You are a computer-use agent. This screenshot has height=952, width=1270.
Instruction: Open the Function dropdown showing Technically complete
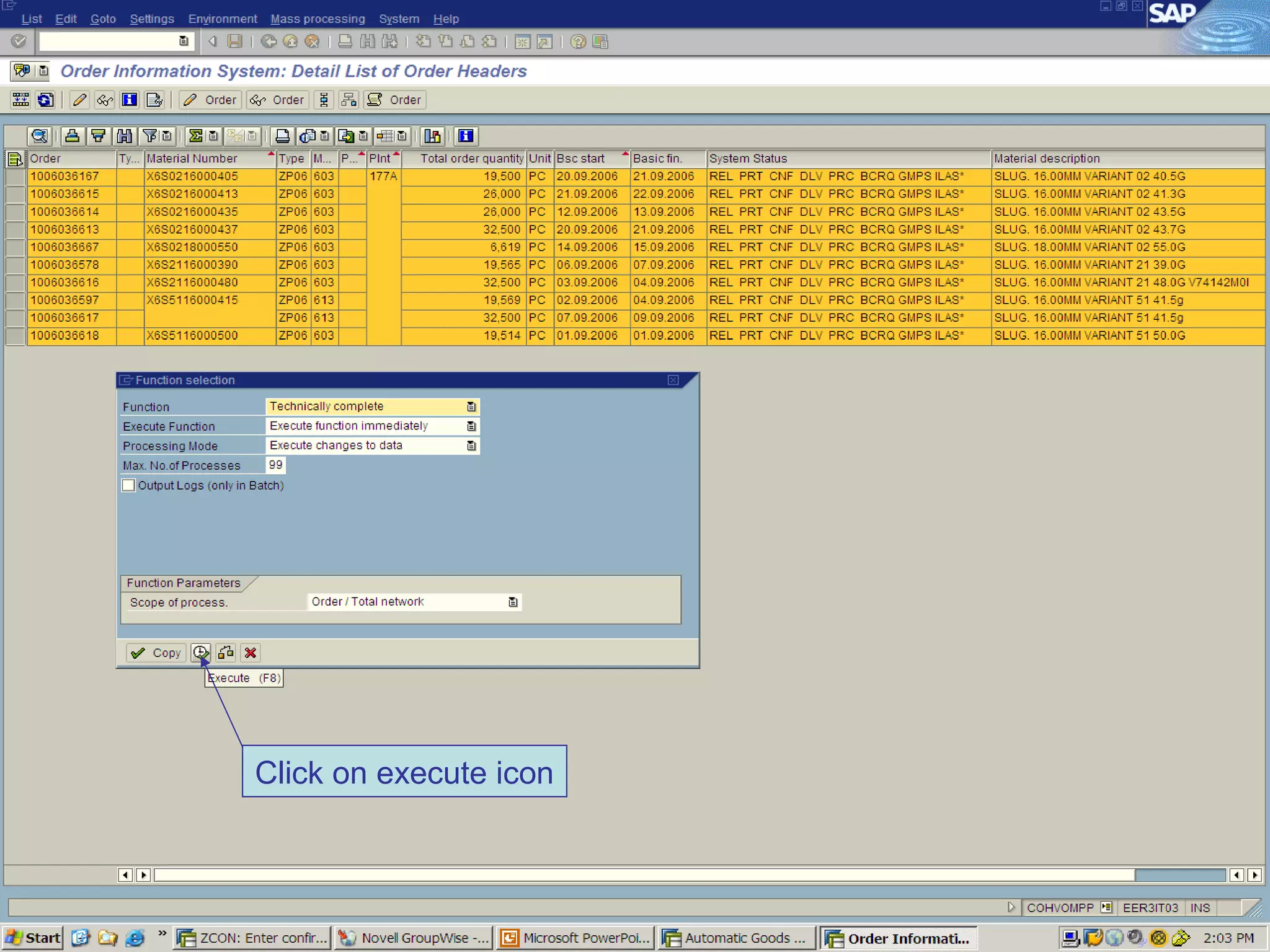click(x=471, y=407)
